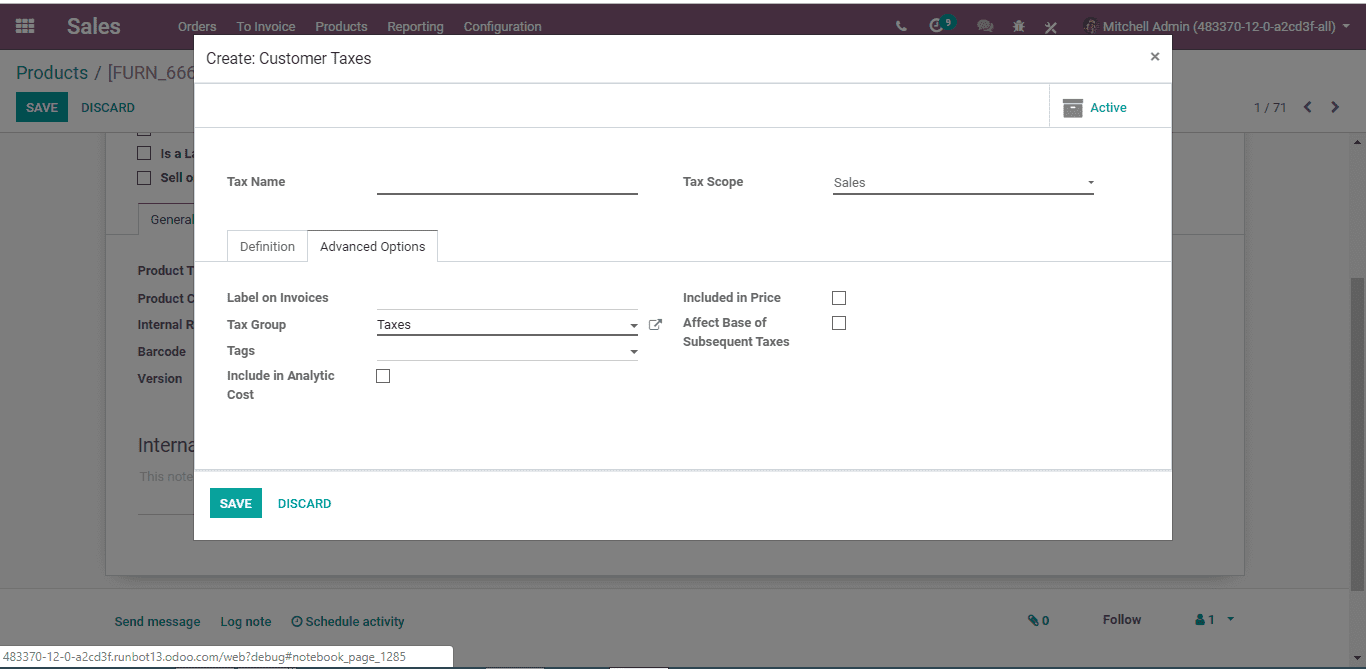The width and height of the screenshot is (1366, 669).
Task: Focus the Label on Invoices field
Action: pyautogui.click(x=507, y=298)
